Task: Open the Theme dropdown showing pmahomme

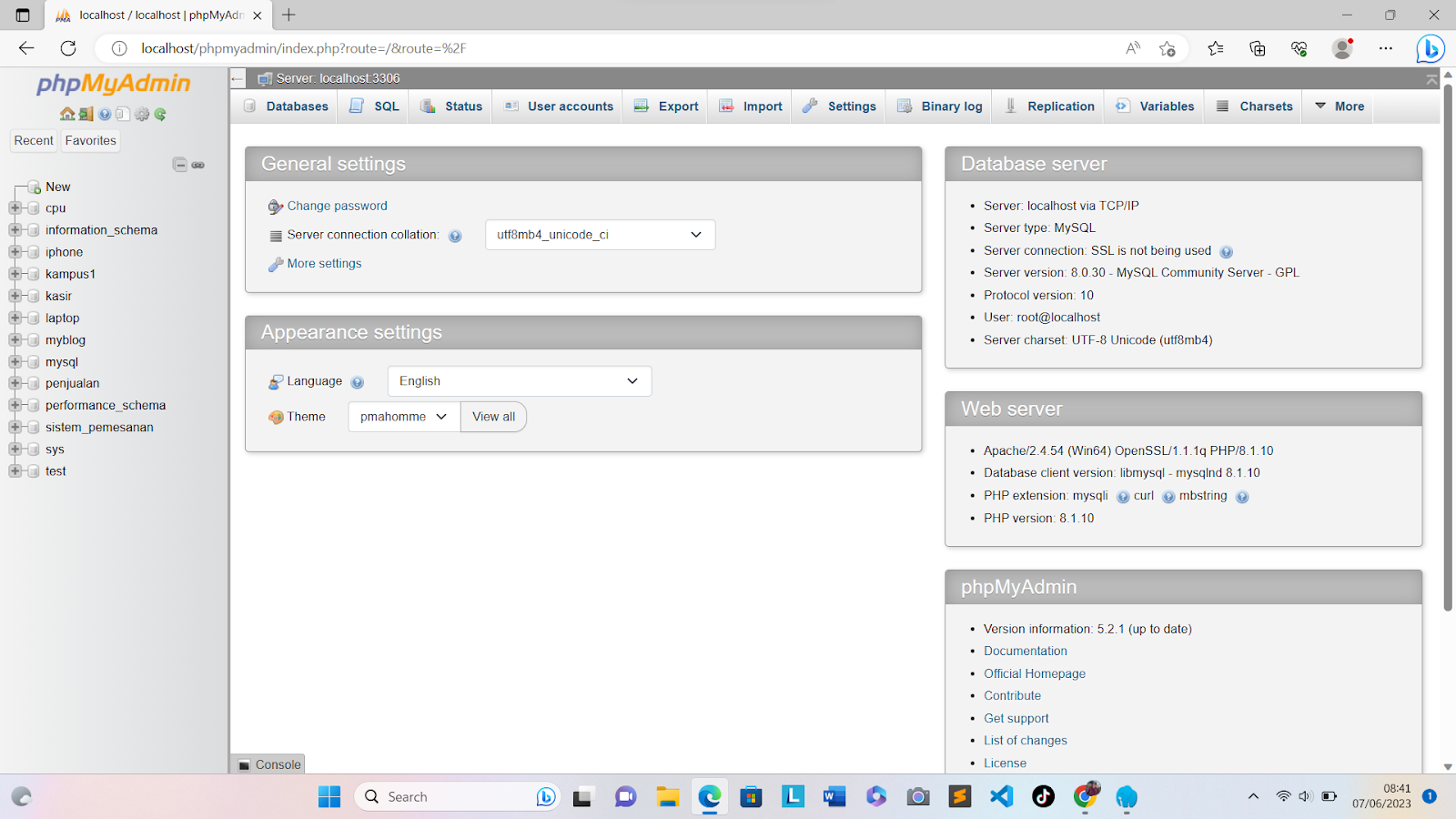Action: coord(404,417)
